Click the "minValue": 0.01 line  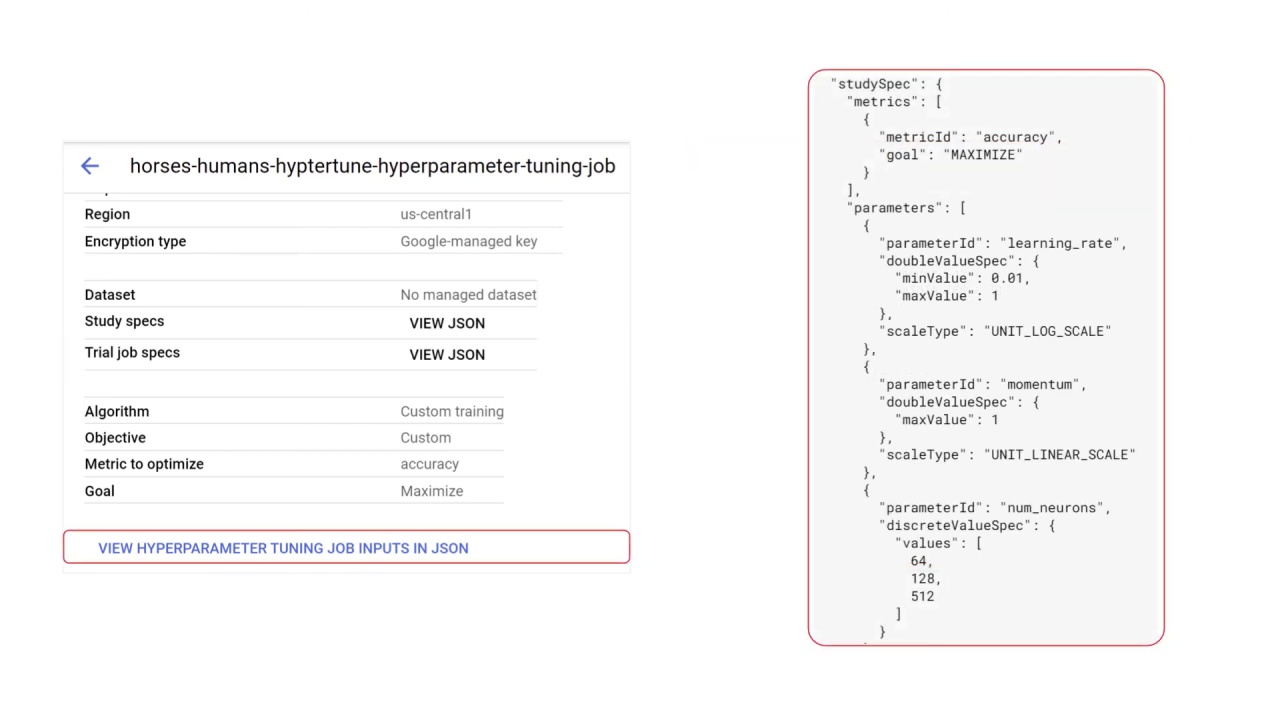pos(963,278)
